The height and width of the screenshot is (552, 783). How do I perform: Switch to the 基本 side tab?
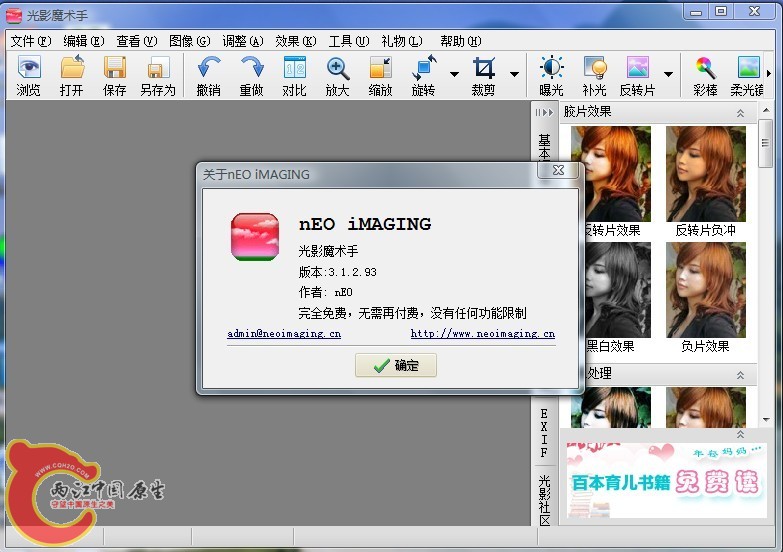(x=544, y=146)
